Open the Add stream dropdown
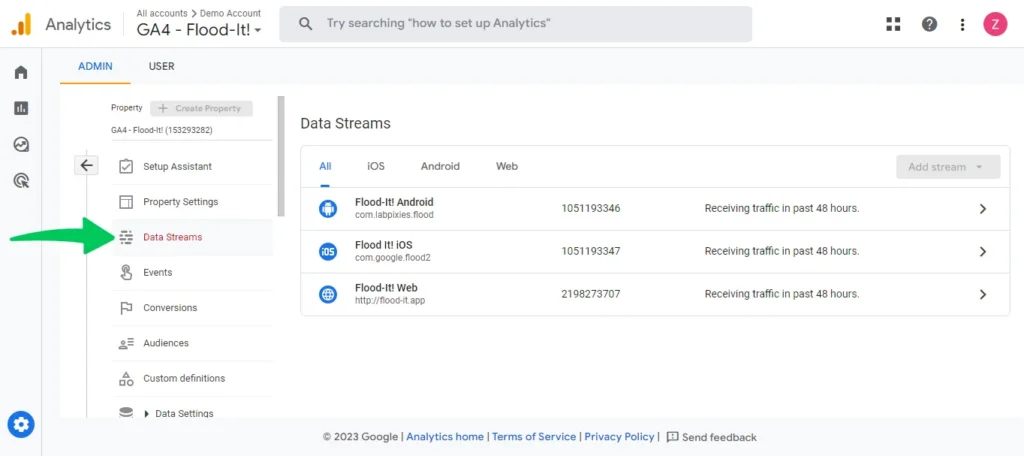 [x=948, y=167]
